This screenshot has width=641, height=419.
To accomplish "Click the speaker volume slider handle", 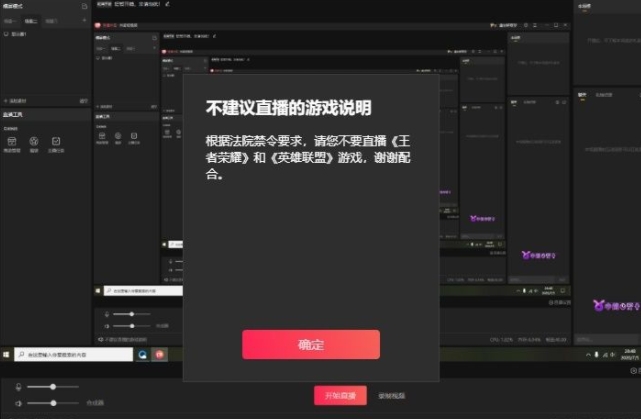I will coord(53,402).
